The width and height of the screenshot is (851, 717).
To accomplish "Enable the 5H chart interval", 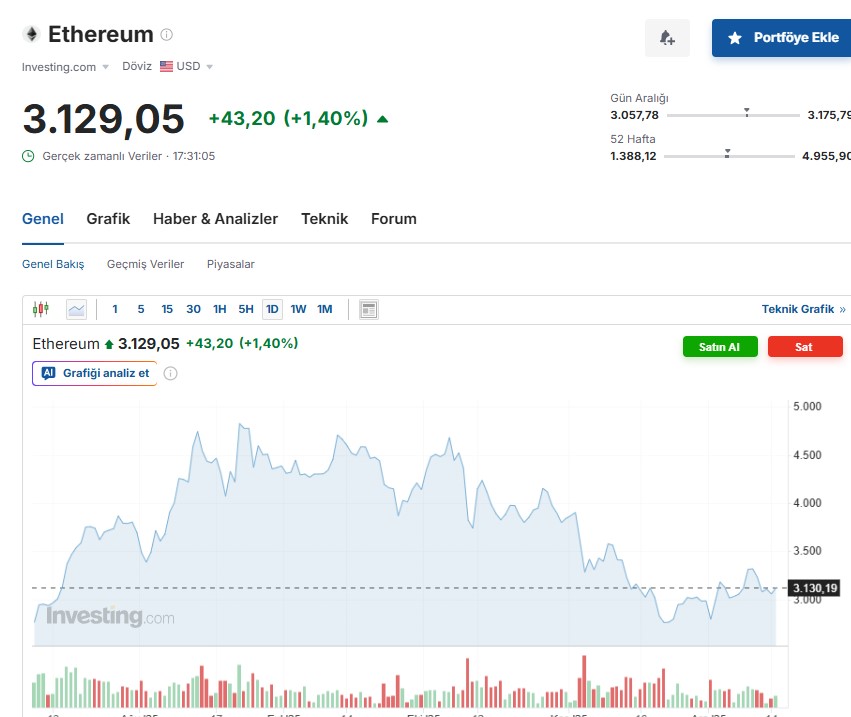I will pos(246,309).
